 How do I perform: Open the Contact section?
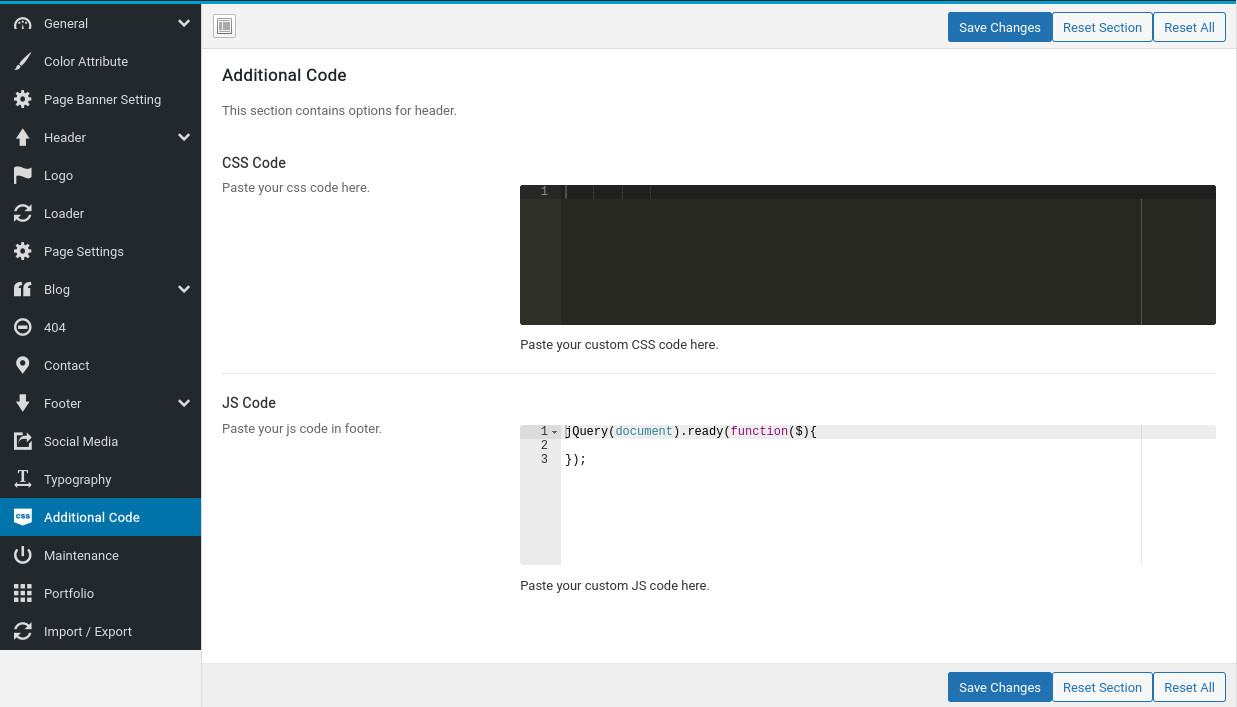coord(100,365)
